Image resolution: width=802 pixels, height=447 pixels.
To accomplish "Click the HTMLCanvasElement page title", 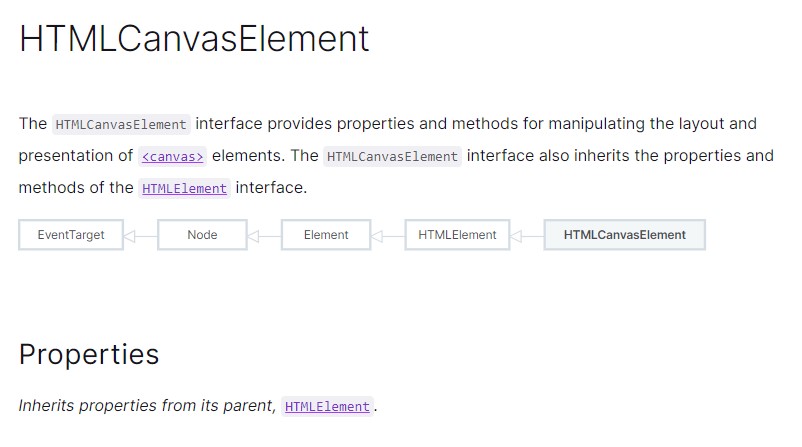I will pos(194,39).
